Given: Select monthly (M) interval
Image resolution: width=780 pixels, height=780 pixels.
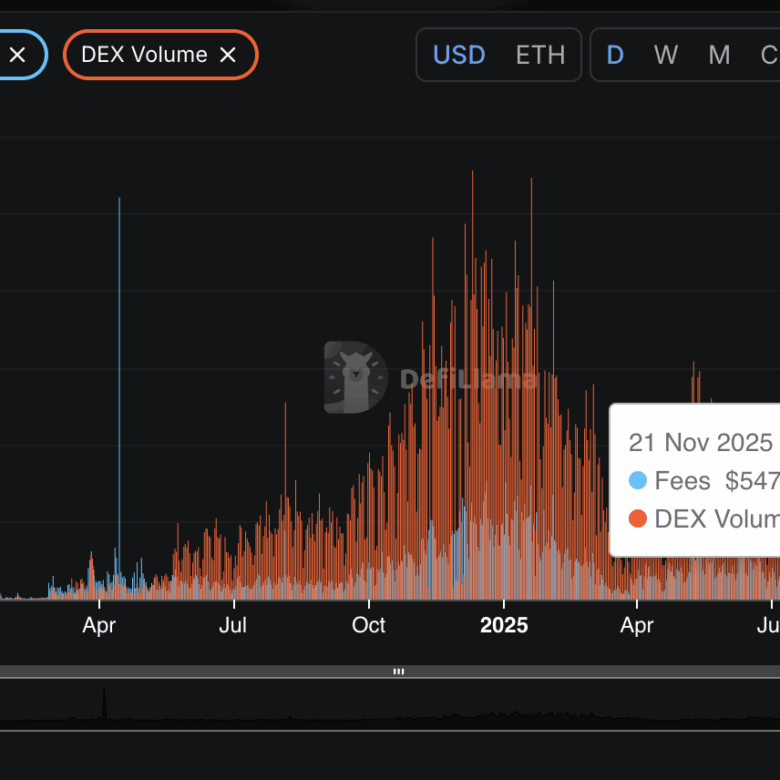Looking at the screenshot, I should [719, 55].
